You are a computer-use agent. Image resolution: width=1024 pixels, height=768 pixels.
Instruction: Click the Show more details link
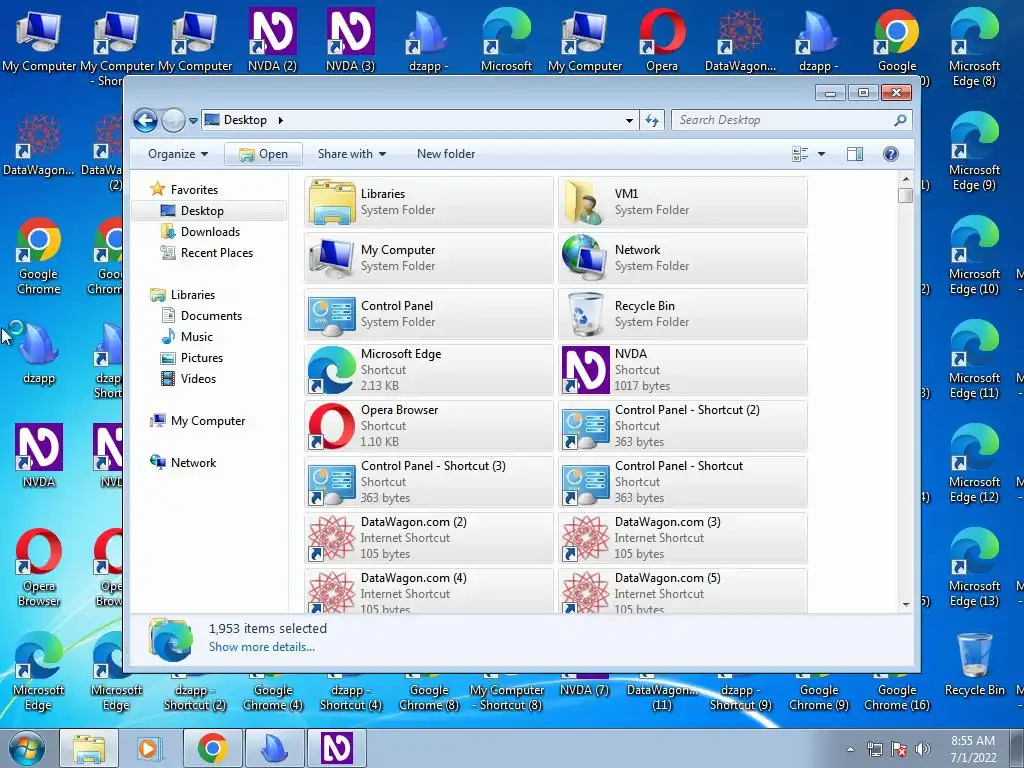pyautogui.click(x=261, y=647)
